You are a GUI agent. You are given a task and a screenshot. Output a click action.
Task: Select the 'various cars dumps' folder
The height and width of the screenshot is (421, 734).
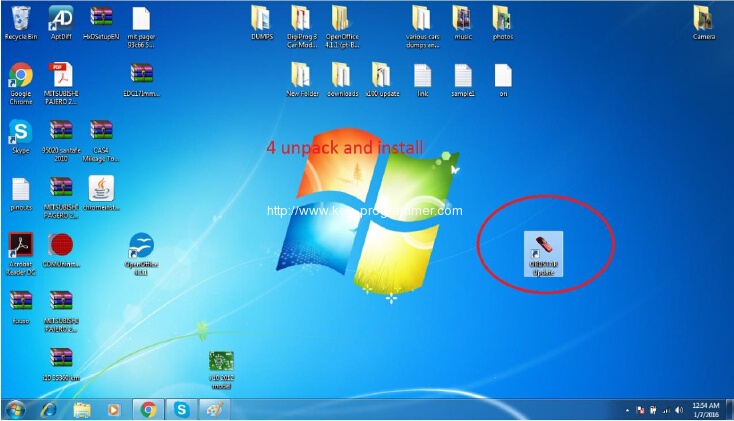[x=422, y=27]
